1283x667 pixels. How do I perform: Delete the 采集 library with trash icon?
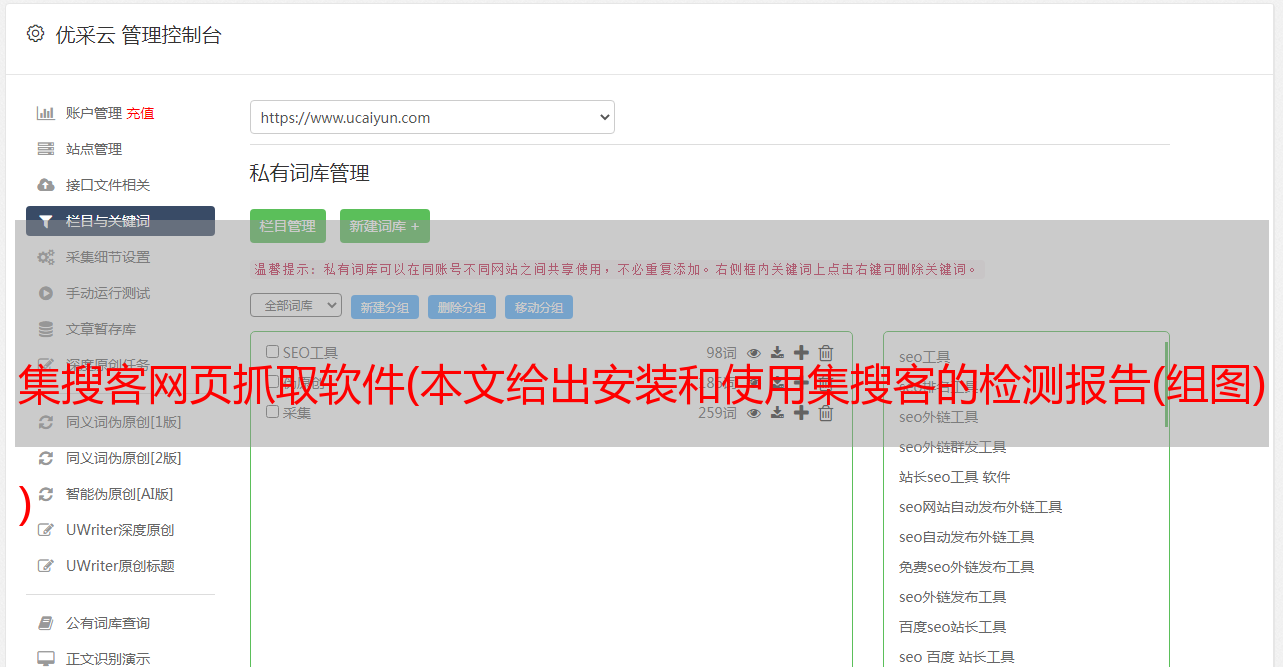click(826, 413)
